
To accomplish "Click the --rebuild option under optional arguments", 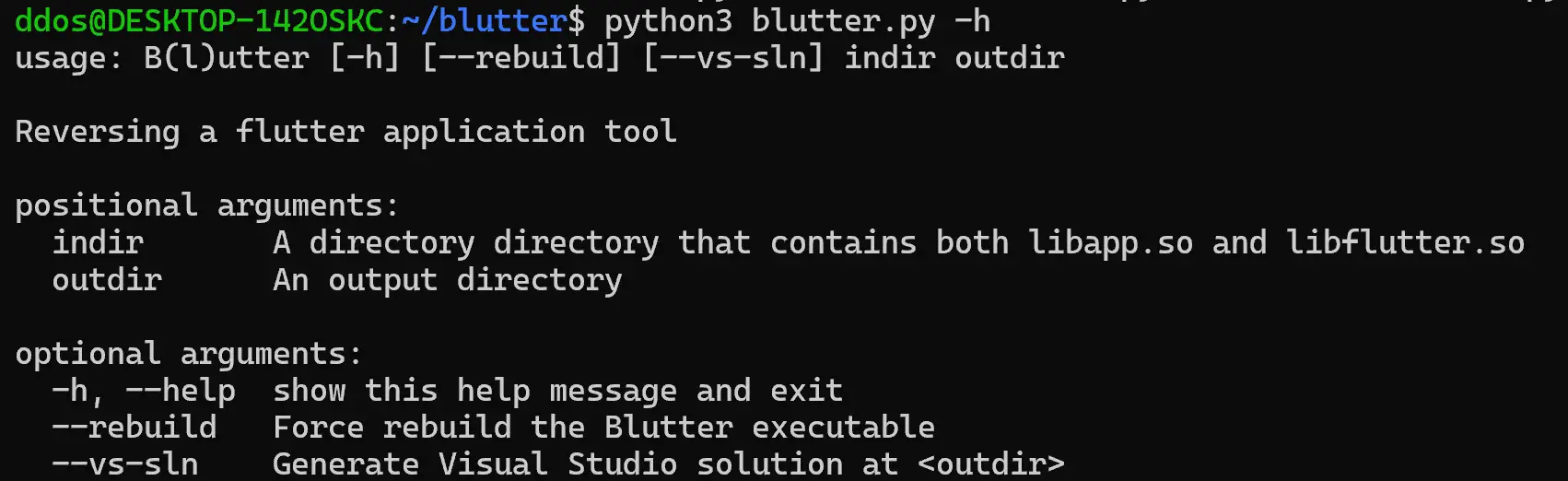I will 135,427.
